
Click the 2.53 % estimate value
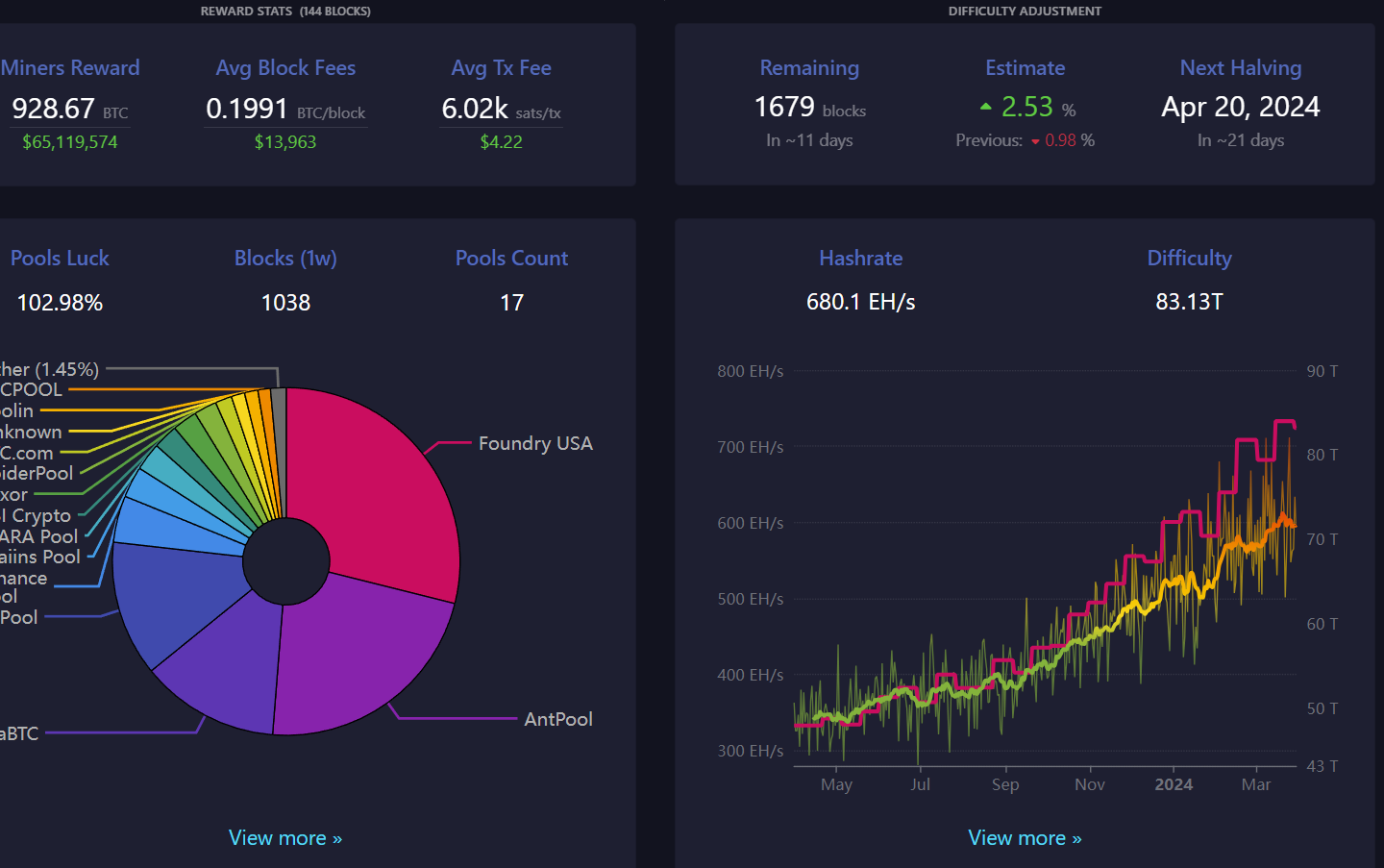[x=1038, y=107]
